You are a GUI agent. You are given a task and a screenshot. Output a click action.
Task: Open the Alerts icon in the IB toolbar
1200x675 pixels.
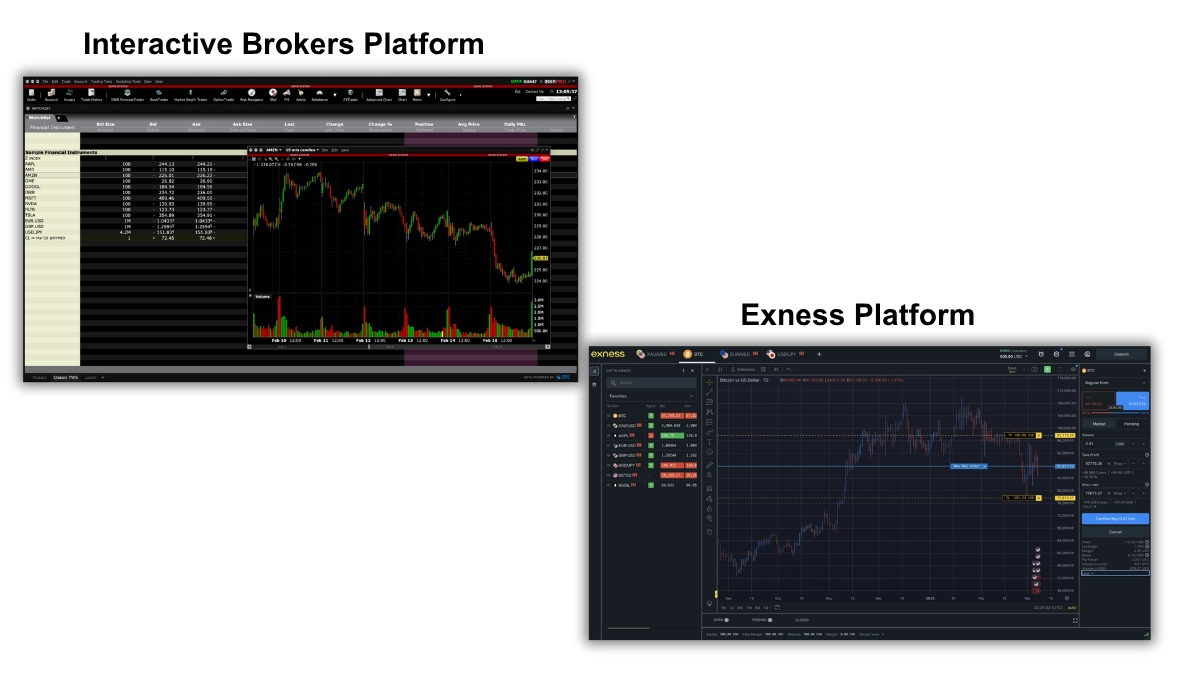pyautogui.click(x=300, y=95)
